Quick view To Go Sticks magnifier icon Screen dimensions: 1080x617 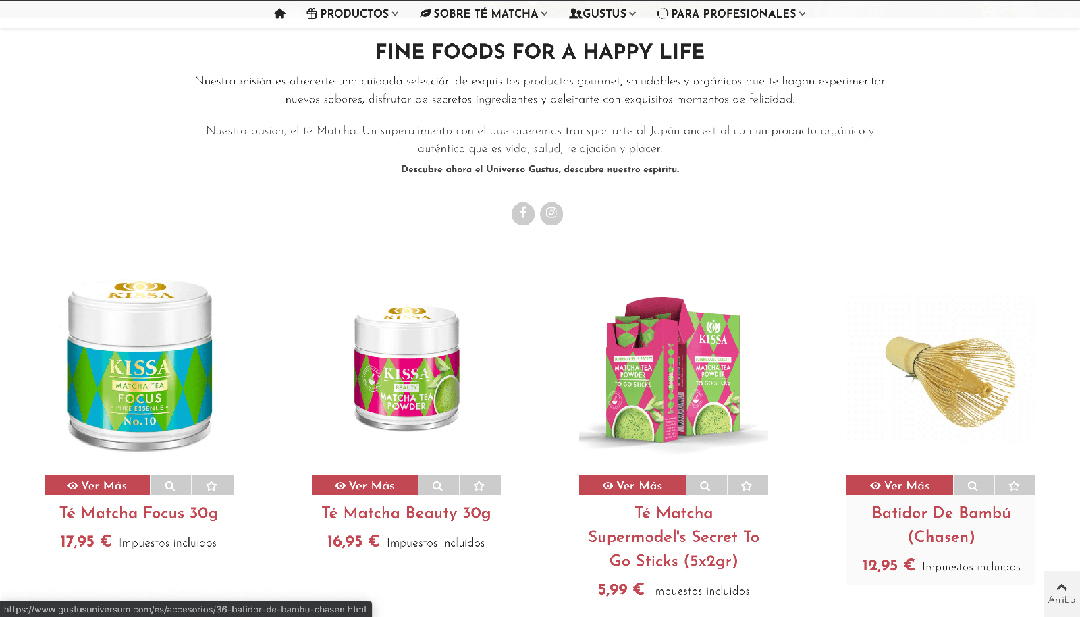pyautogui.click(x=705, y=485)
